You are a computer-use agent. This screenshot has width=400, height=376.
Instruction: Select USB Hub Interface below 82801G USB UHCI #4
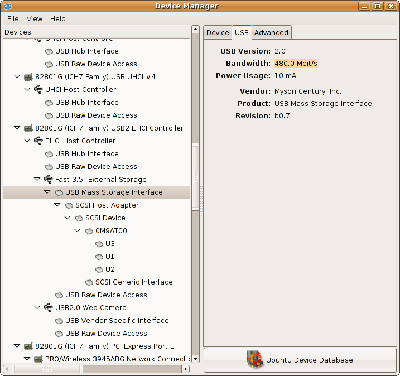(87, 103)
